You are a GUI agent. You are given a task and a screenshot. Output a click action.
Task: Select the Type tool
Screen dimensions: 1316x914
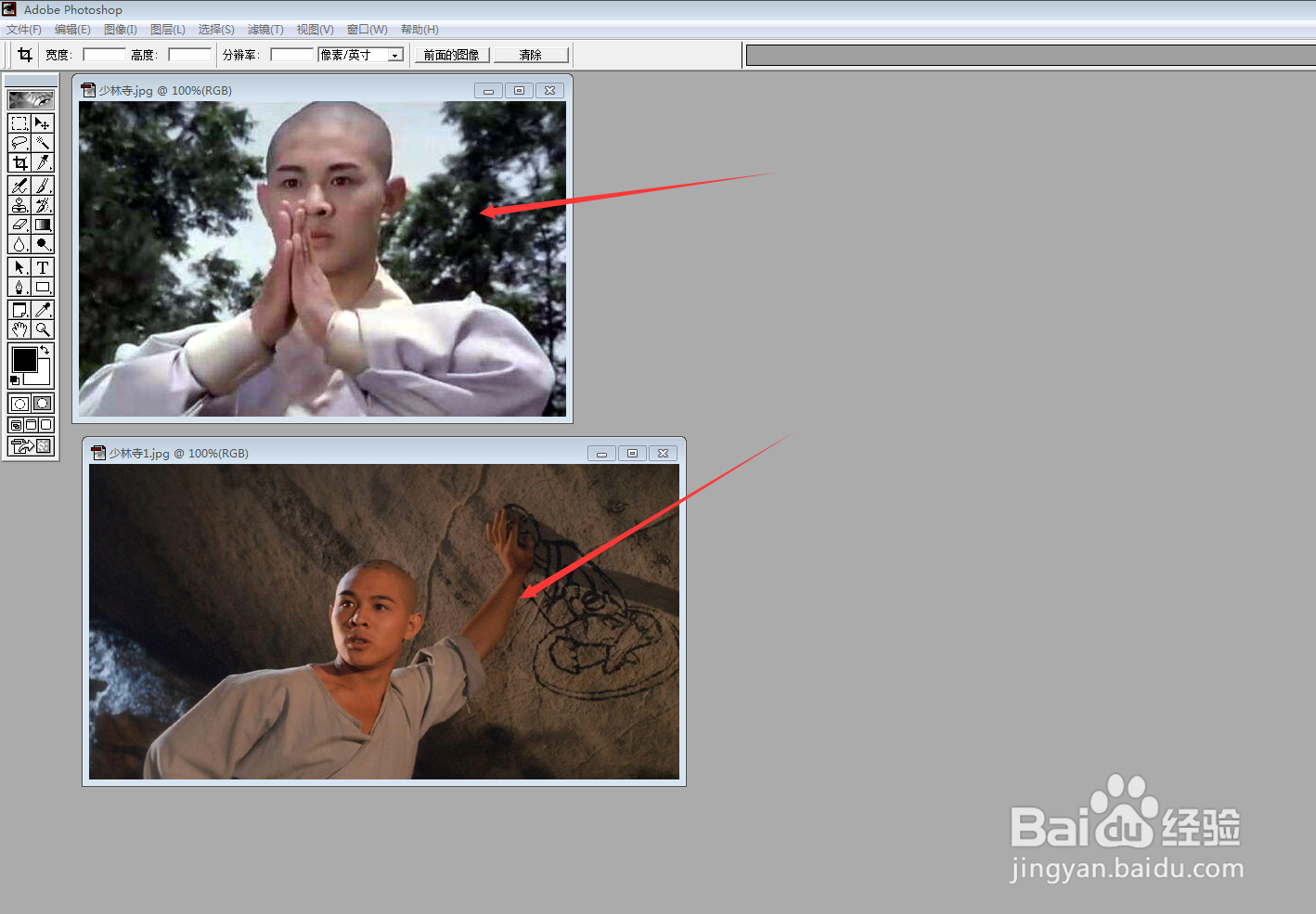pos(43,267)
